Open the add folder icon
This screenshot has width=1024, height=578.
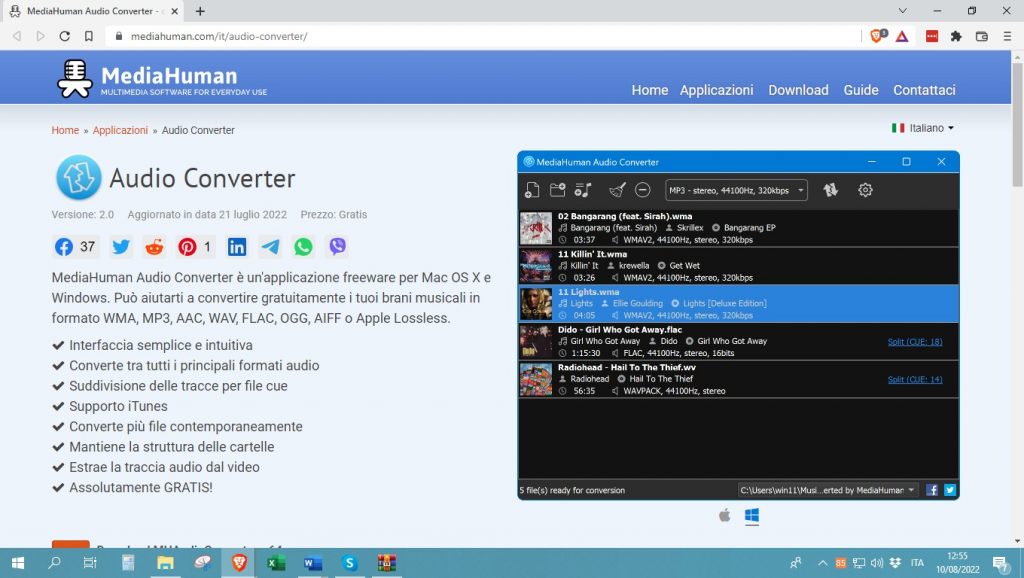click(558, 189)
